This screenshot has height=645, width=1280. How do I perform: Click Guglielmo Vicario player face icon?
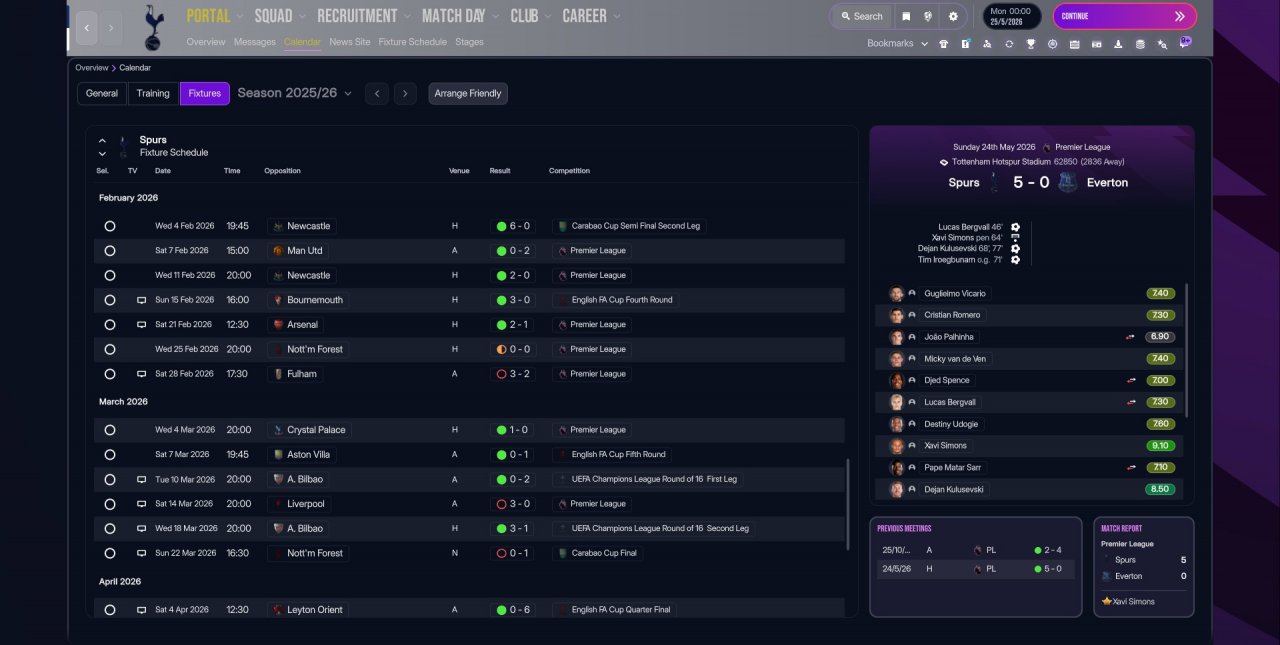[896, 294]
